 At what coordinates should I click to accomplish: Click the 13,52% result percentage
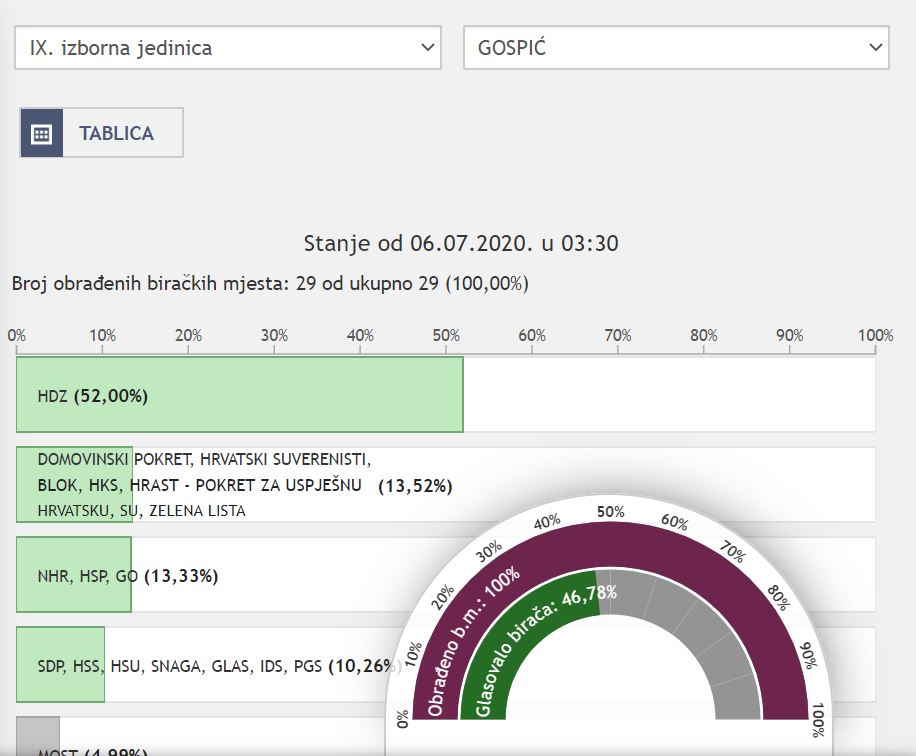pyautogui.click(x=415, y=486)
